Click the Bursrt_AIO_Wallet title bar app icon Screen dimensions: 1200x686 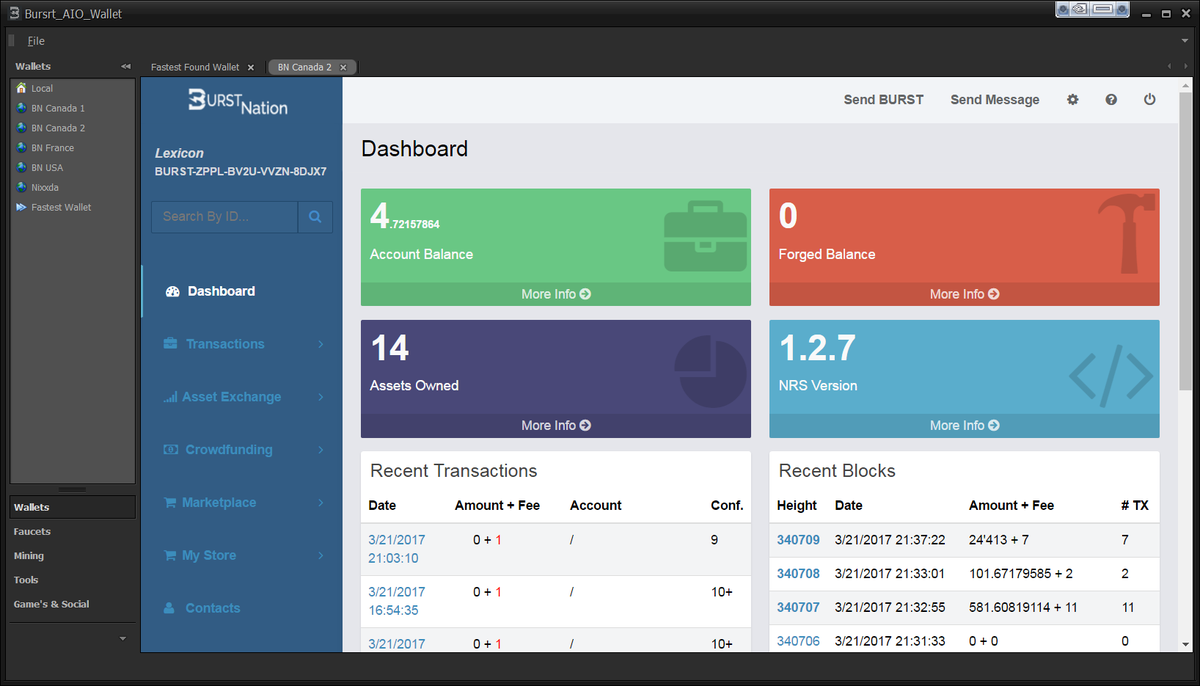pos(13,14)
